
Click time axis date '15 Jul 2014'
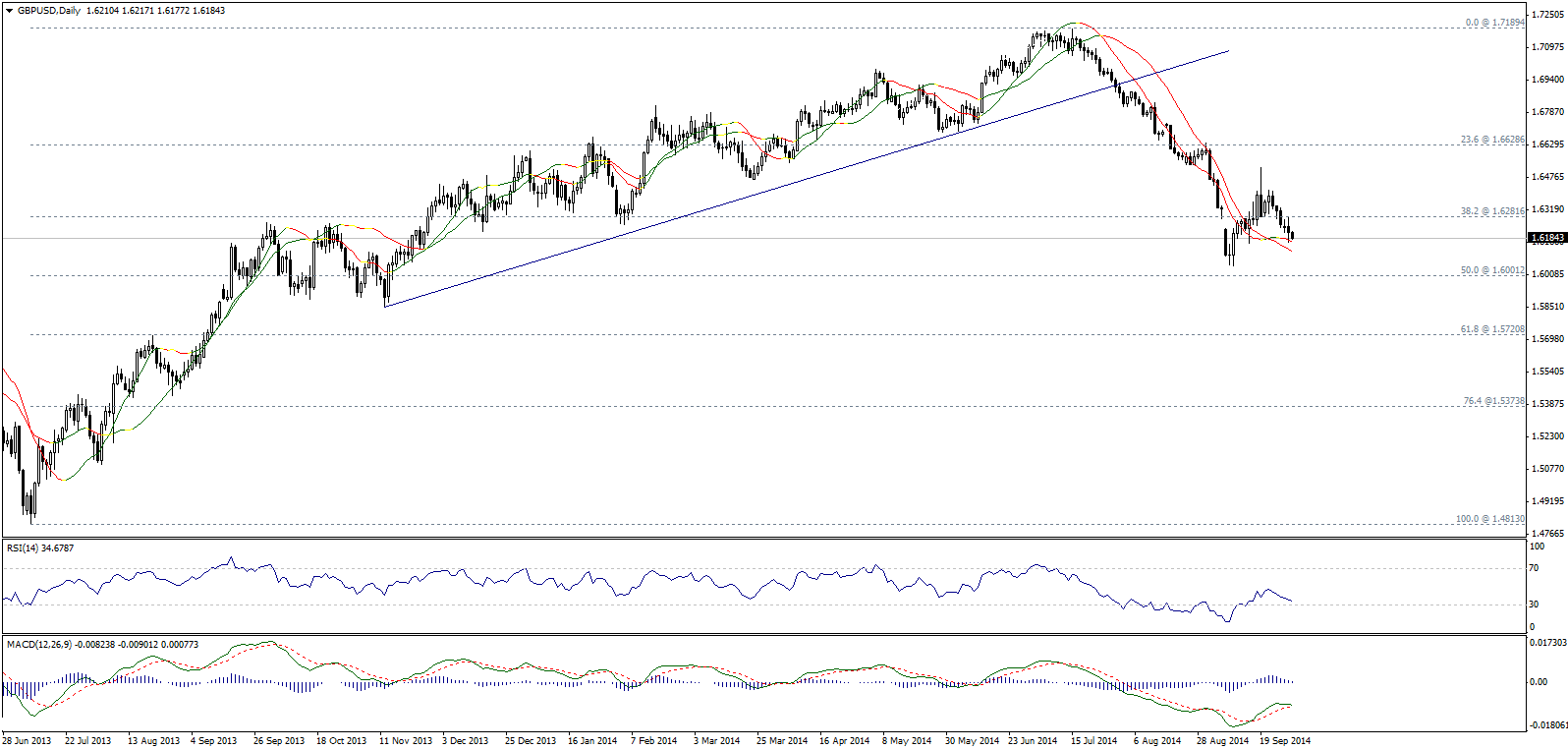point(1094,741)
